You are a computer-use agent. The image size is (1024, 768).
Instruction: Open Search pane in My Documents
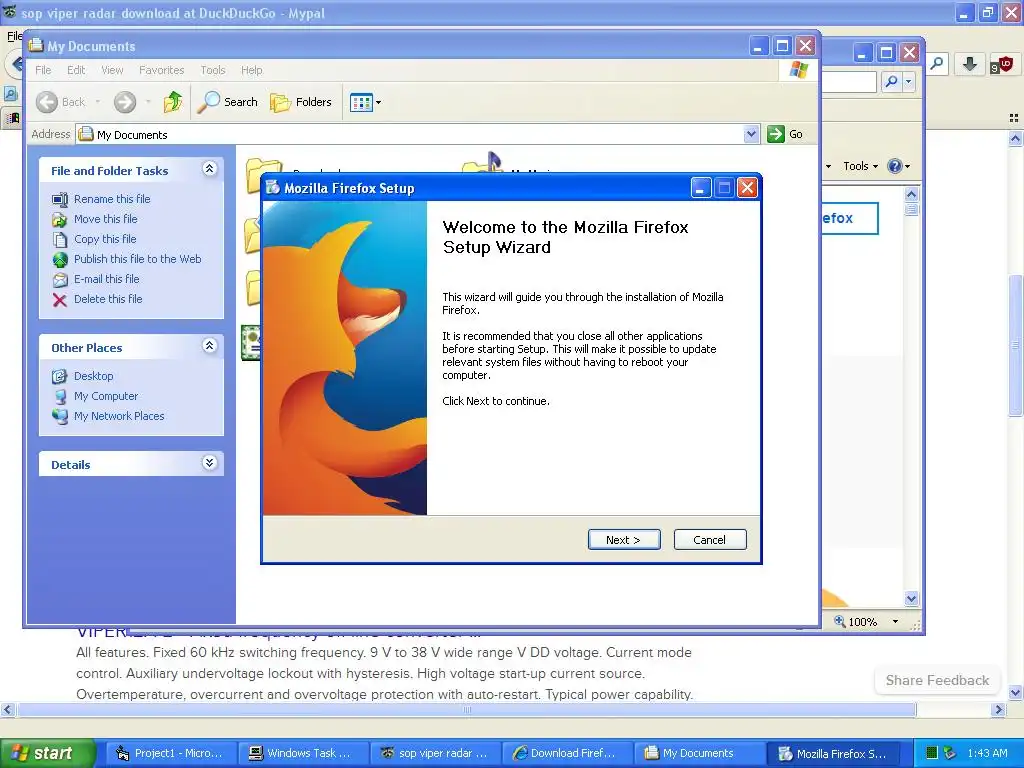click(227, 102)
